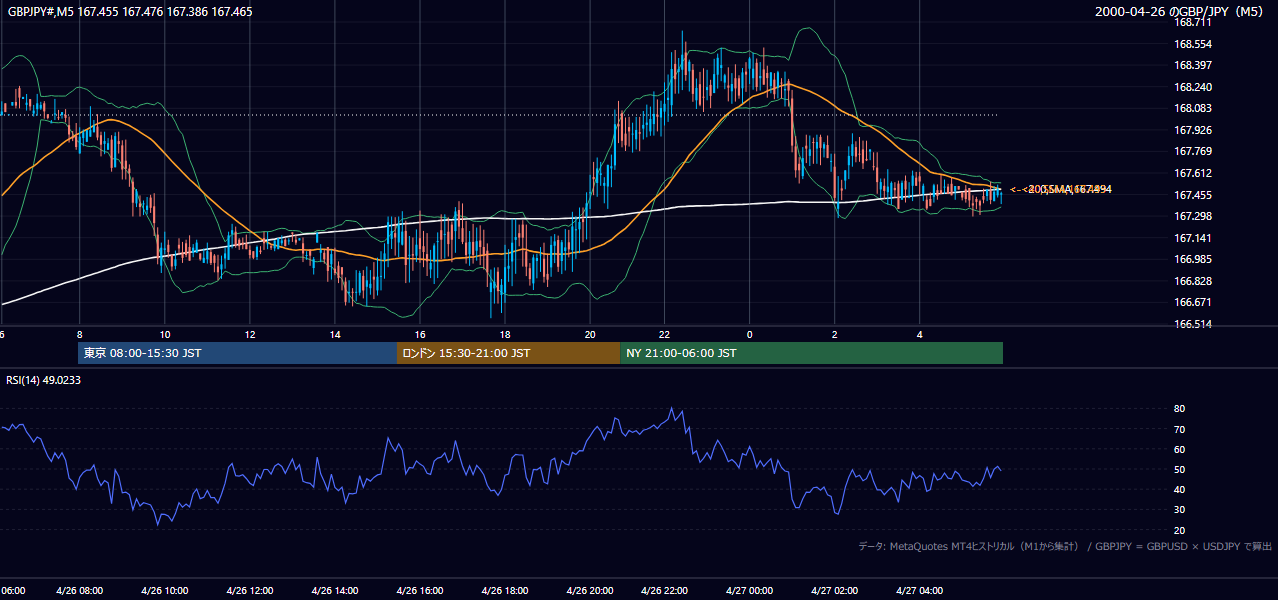This screenshot has width=1278, height=600.
Task: Click the 4/26 08:00 bottom time label
Action: click(79, 590)
